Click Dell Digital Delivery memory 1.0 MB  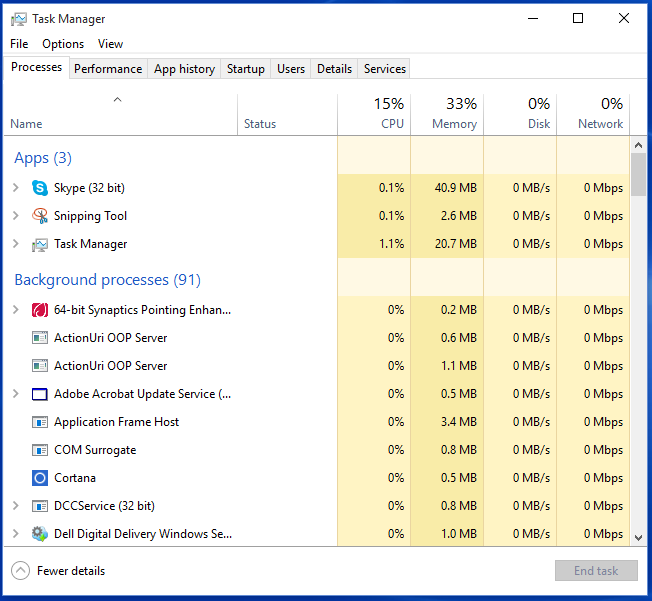coord(459,534)
